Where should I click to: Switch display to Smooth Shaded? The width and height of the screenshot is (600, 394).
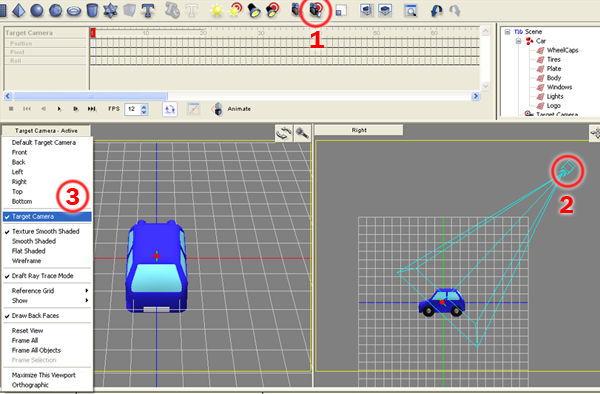point(47,241)
